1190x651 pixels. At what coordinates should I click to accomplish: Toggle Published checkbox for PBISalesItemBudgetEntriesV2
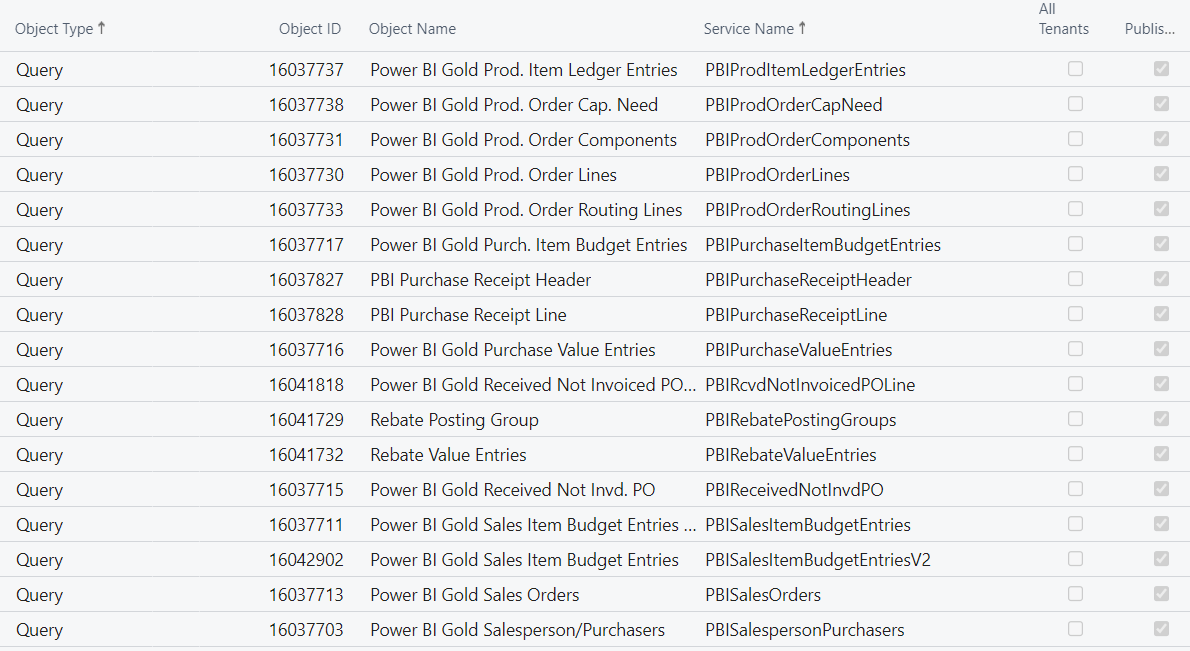click(1161, 559)
